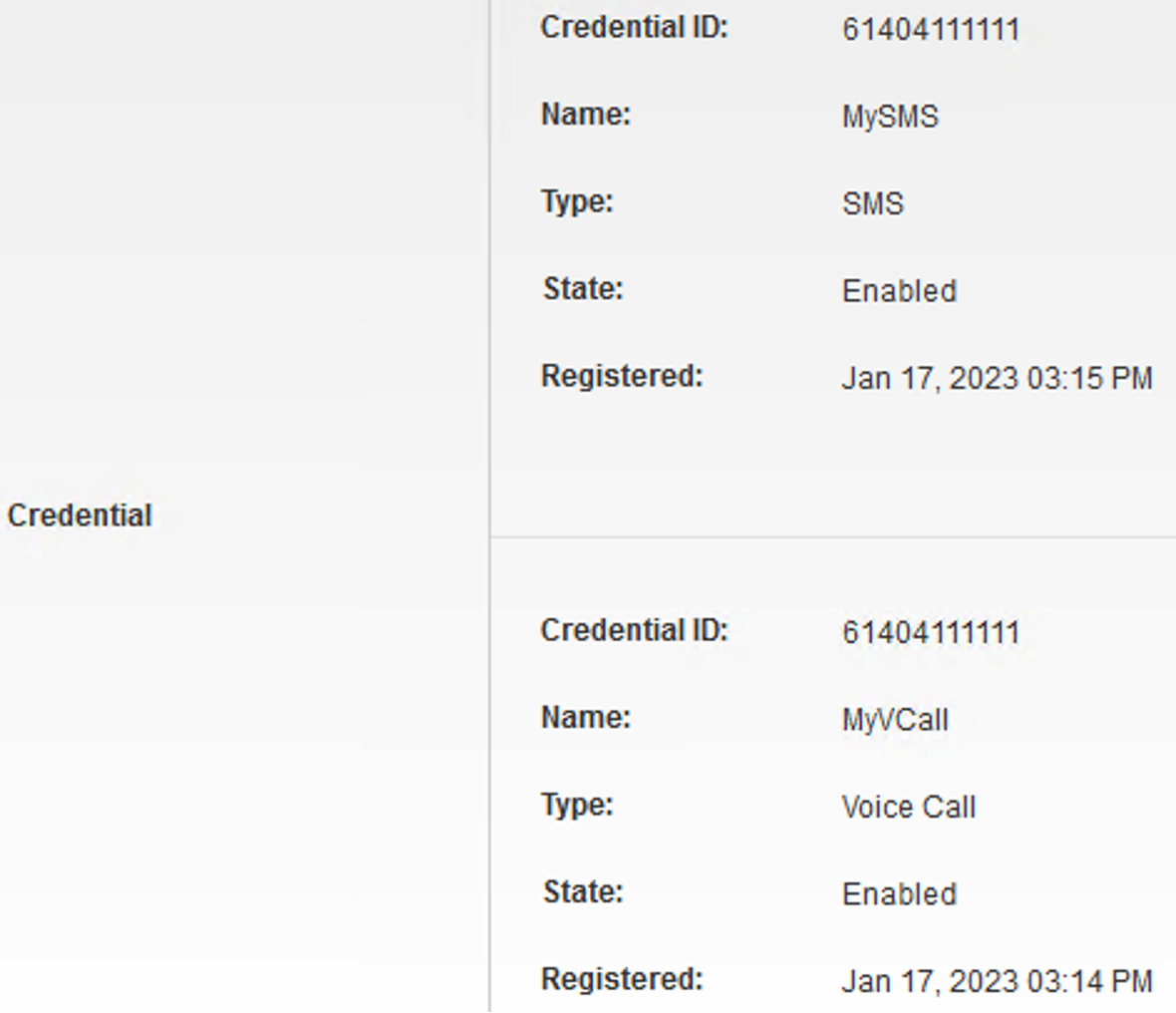Click the Name label beside MySMS

coord(586,115)
